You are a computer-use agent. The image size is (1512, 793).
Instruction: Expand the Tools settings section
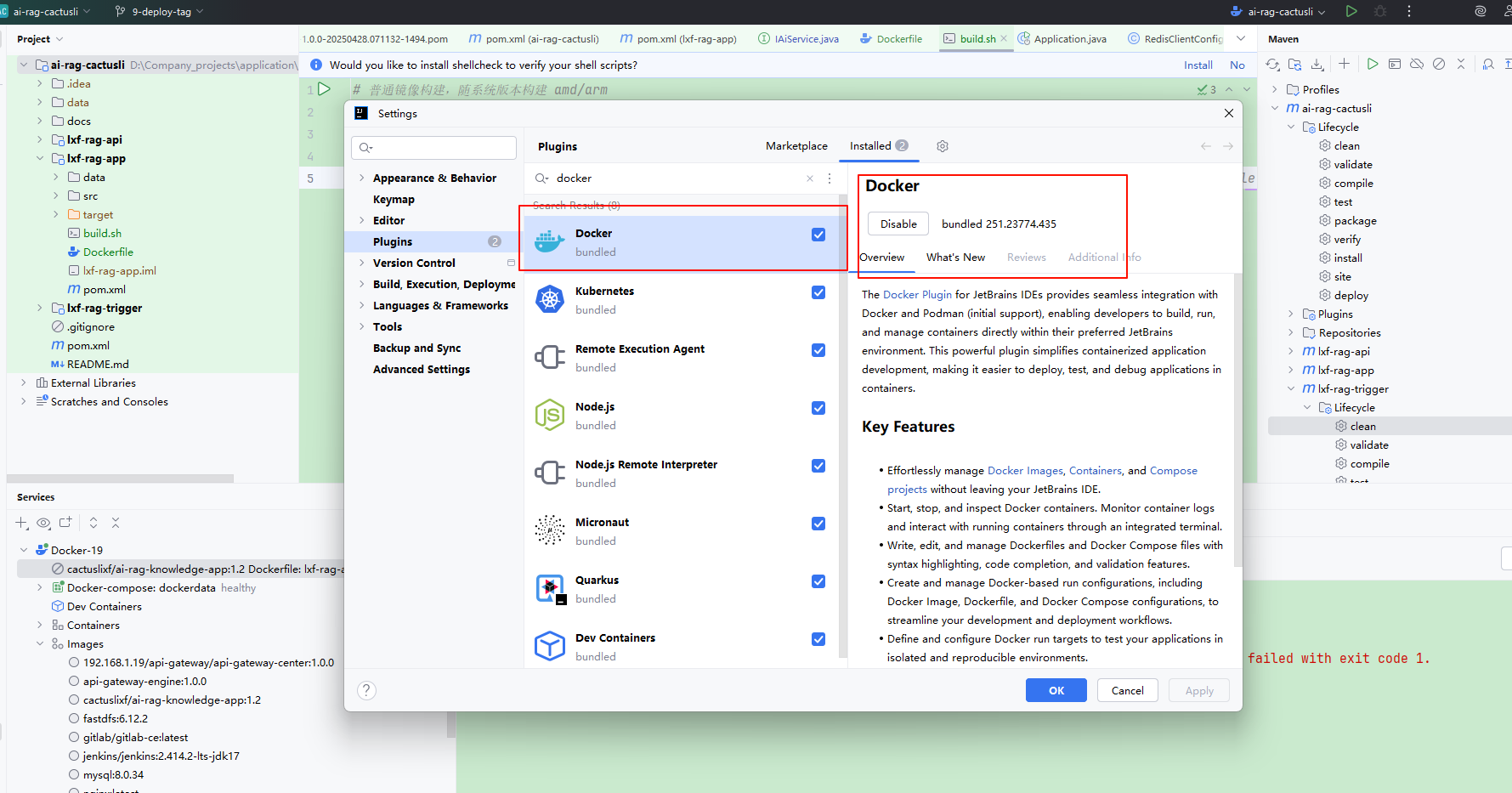point(362,326)
